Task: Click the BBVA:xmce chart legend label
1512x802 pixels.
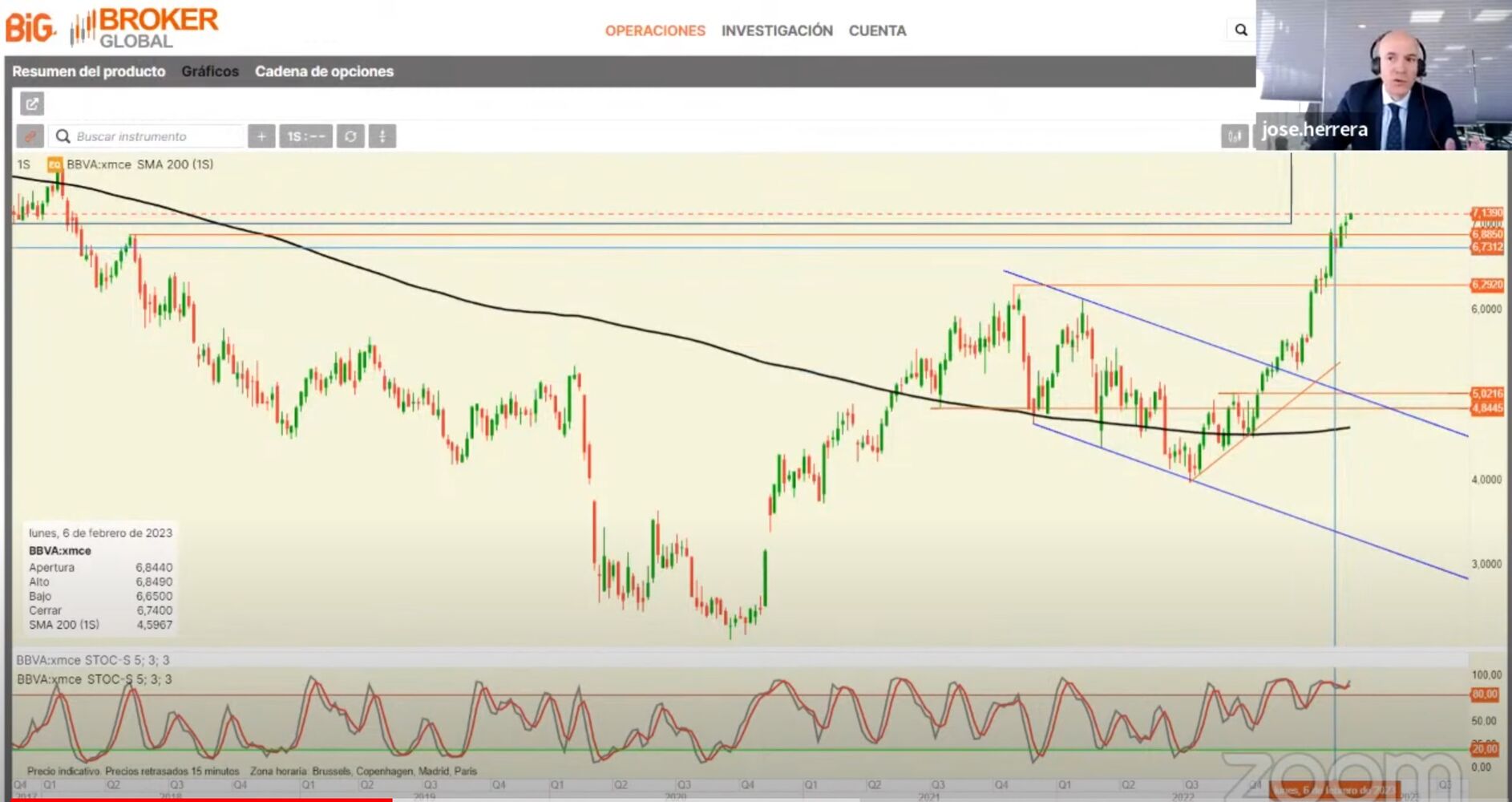Action: pos(99,164)
